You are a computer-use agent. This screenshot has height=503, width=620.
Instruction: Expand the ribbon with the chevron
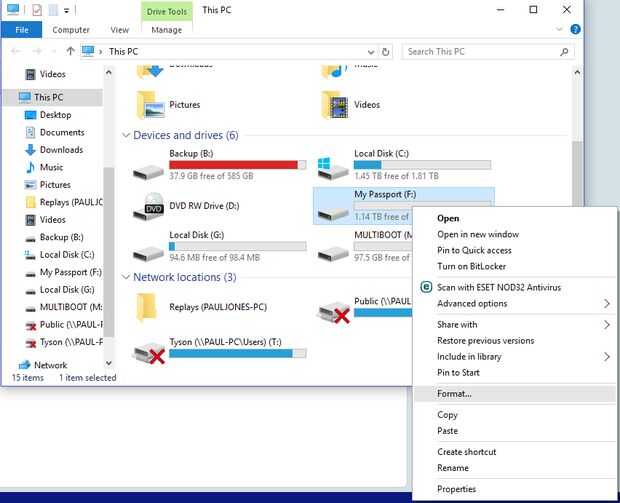pyautogui.click(x=559, y=29)
